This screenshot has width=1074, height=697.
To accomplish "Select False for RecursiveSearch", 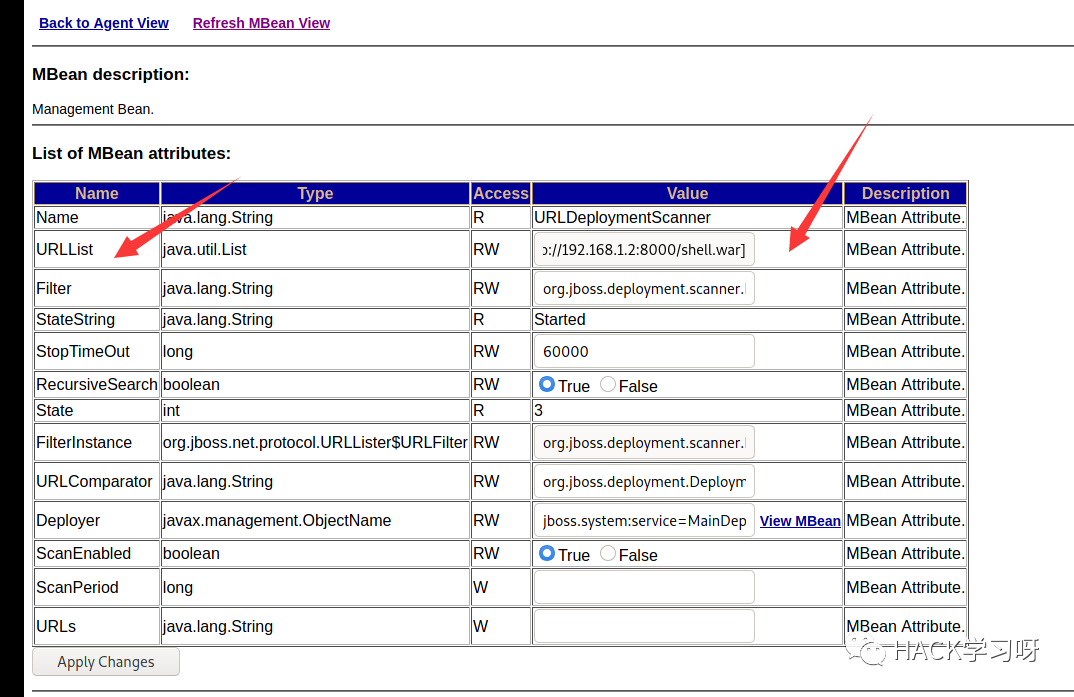I will [x=608, y=385].
